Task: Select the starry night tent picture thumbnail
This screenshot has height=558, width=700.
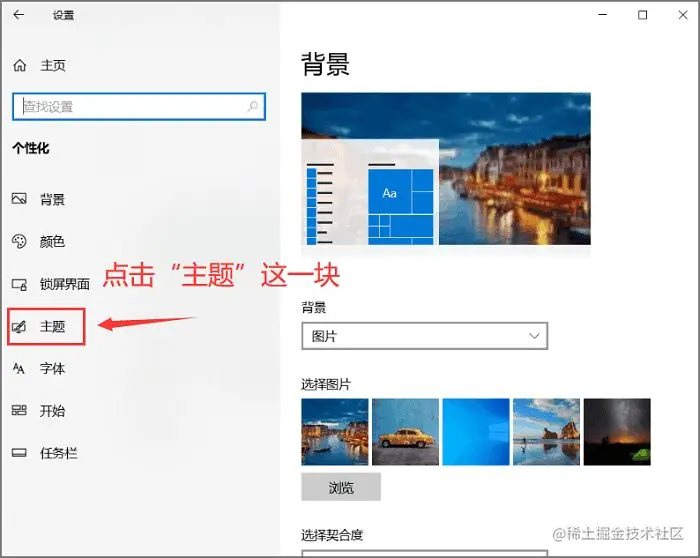Action: coord(617,432)
